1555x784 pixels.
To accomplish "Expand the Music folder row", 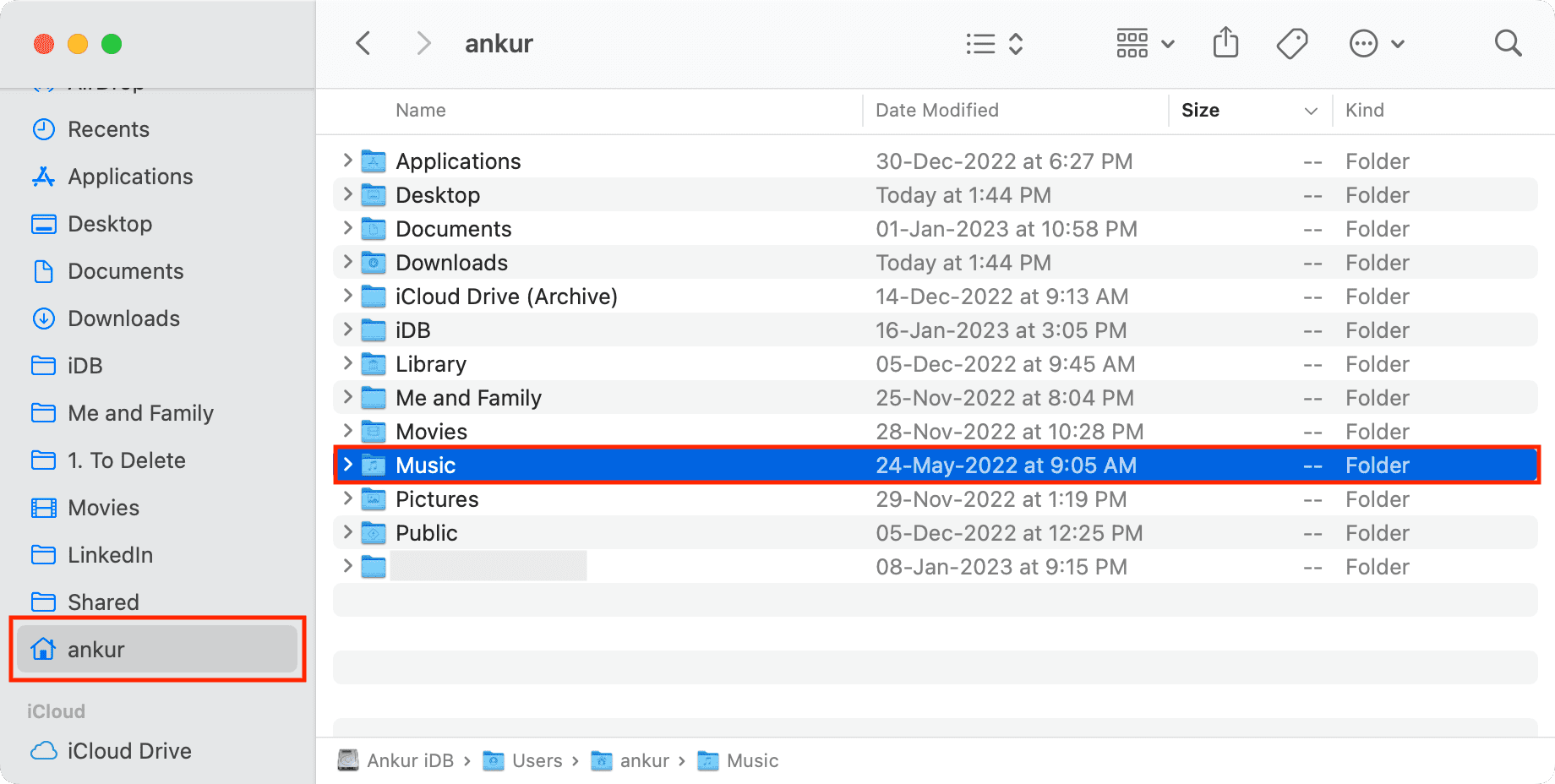I will (347, 465).
